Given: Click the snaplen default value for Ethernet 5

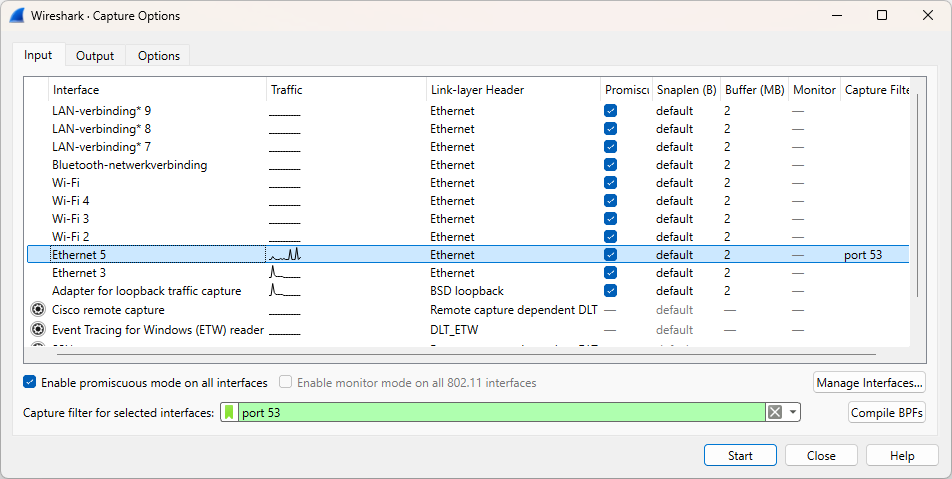Looking at the screenshot, I should pos(674,255).
